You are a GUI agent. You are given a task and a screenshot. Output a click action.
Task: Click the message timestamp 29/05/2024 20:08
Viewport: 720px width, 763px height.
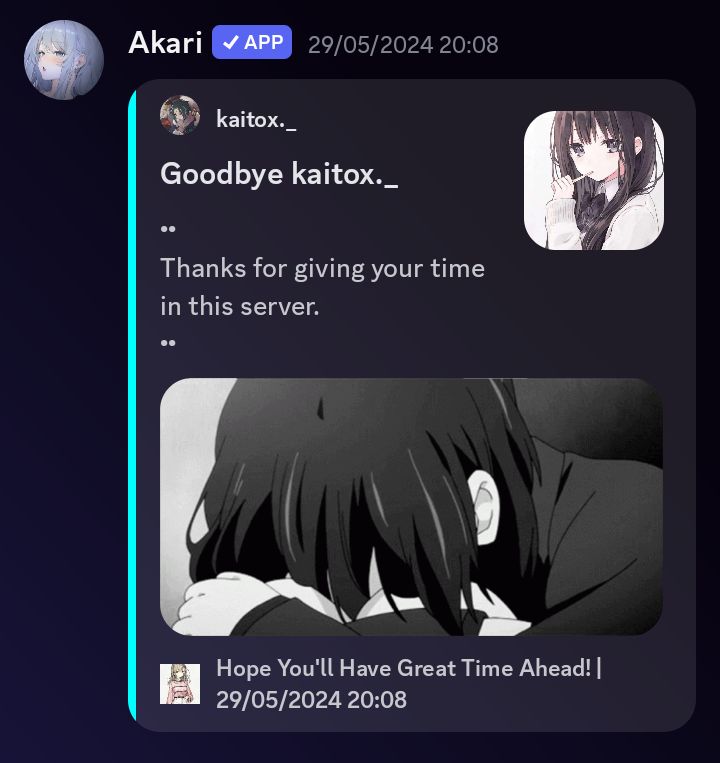pyautogui.click(x=403, y=45)
